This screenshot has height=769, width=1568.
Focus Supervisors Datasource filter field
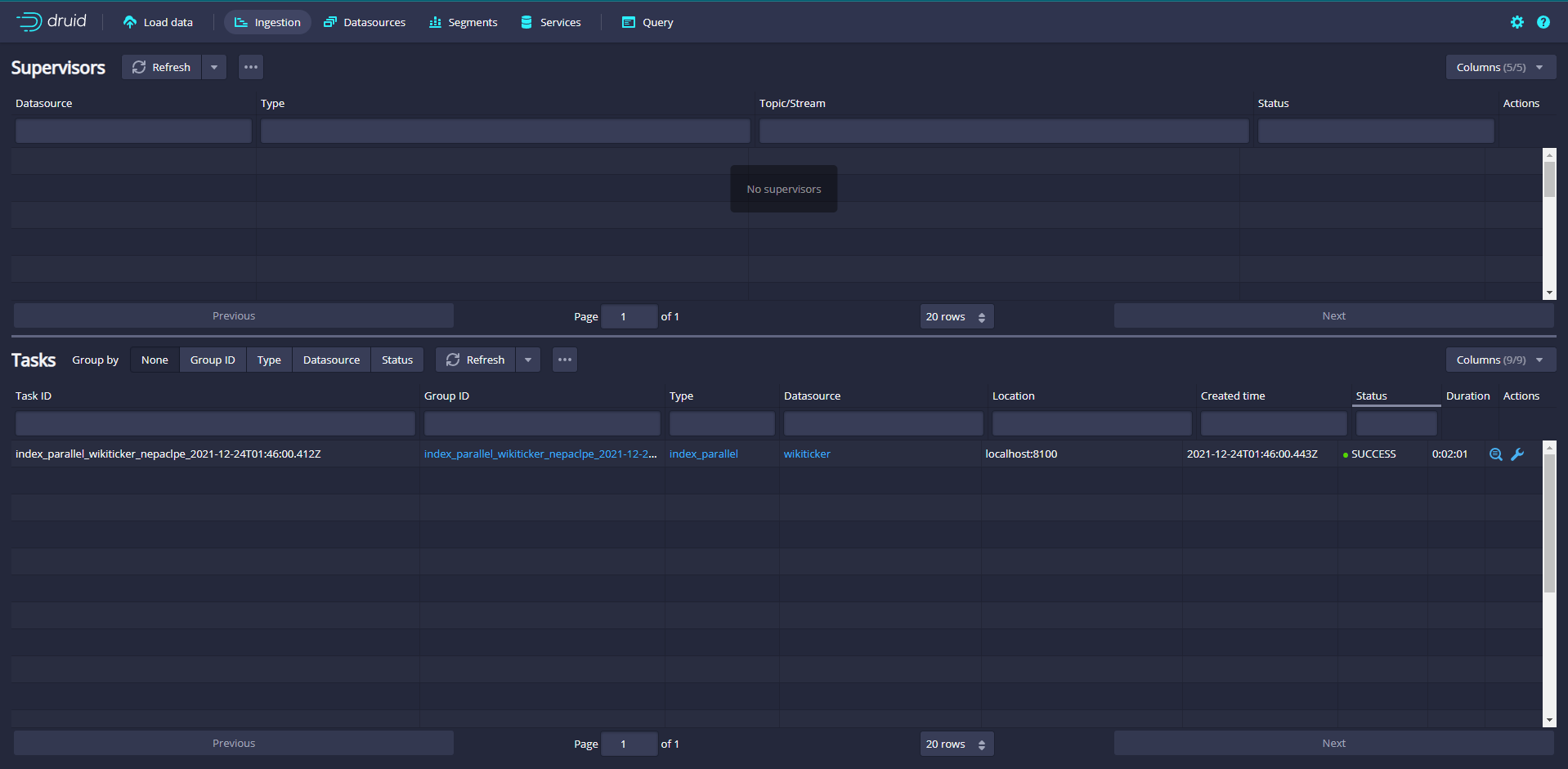(x=133, y=131)
